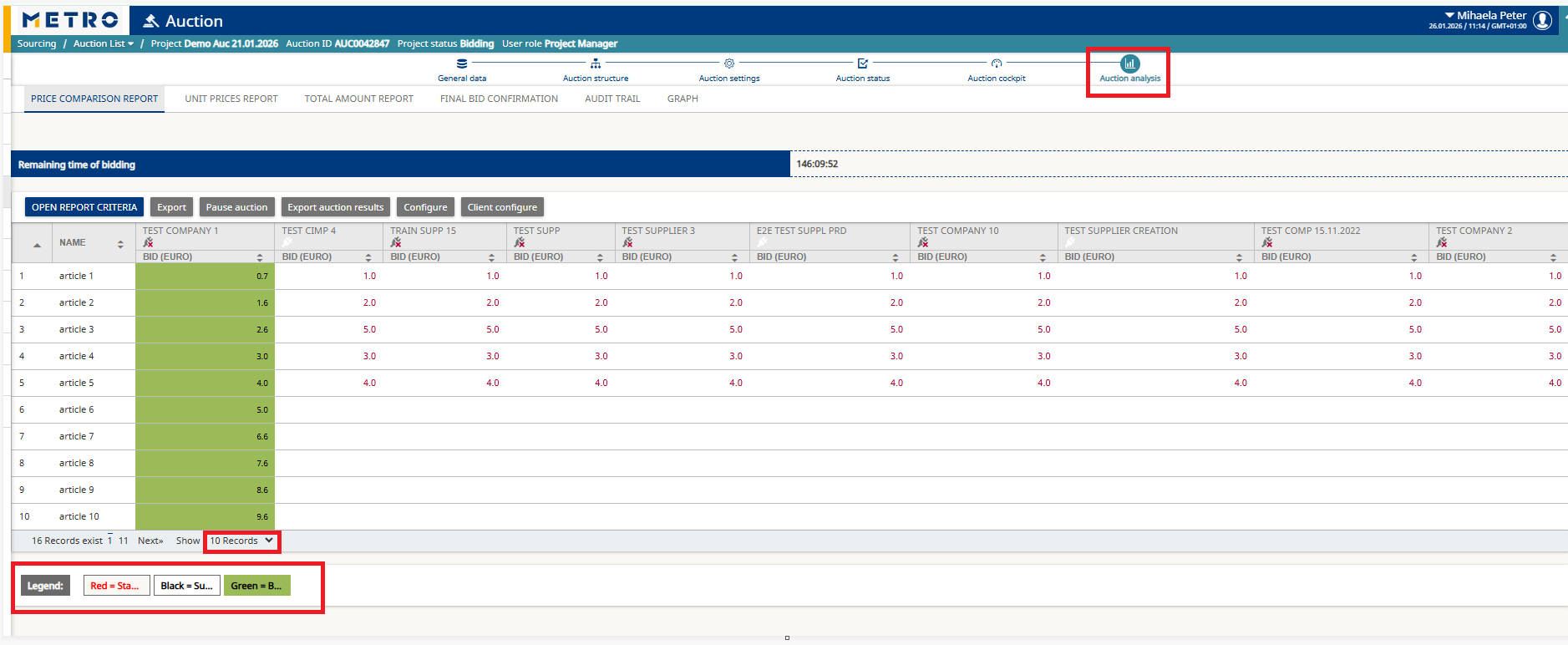
Task: Open the Audit Trail tab
Action: [612, 99]
